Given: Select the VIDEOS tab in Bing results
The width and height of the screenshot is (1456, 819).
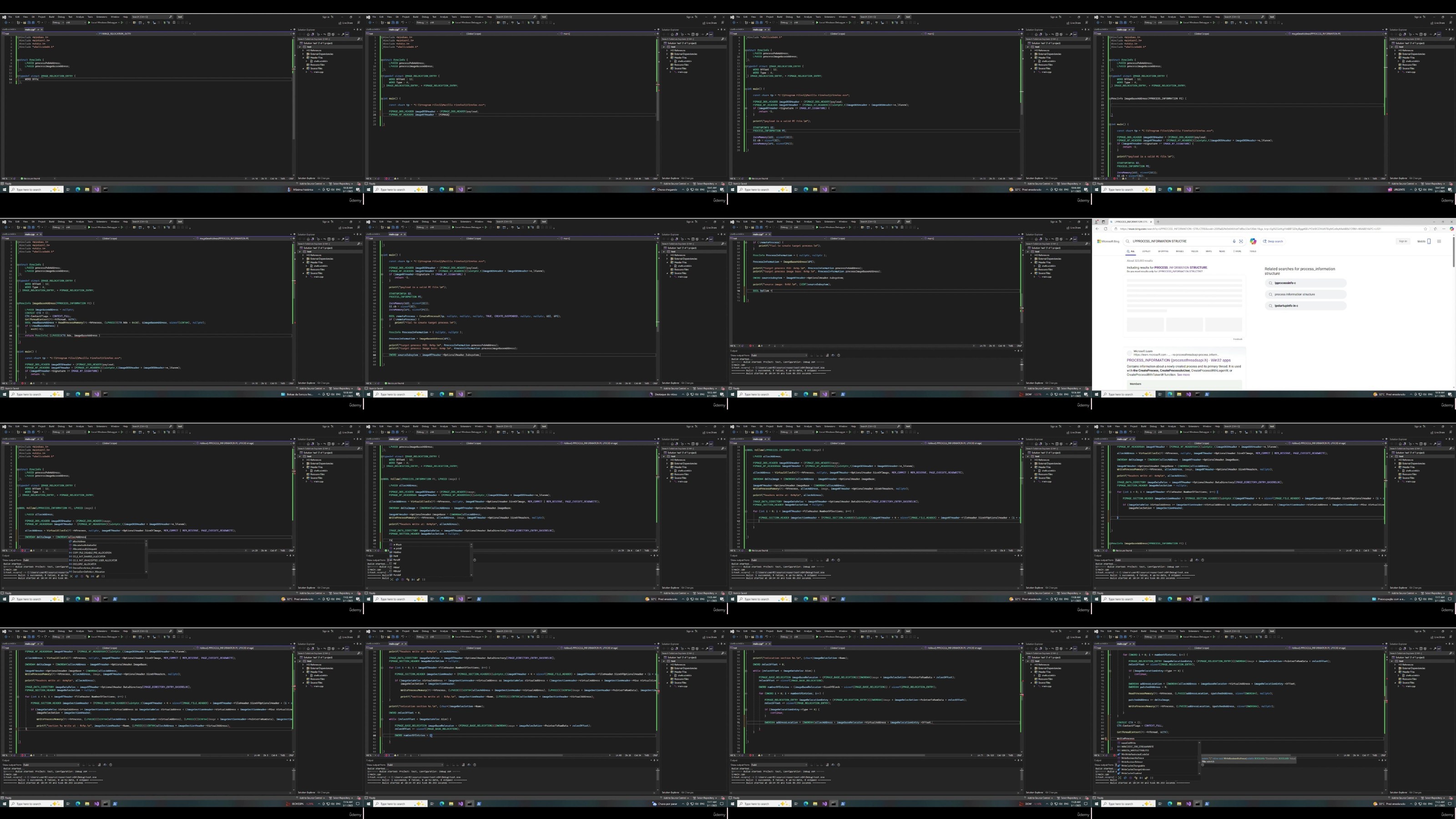Looking at the screenshot, I should (x=1194, y=252).
